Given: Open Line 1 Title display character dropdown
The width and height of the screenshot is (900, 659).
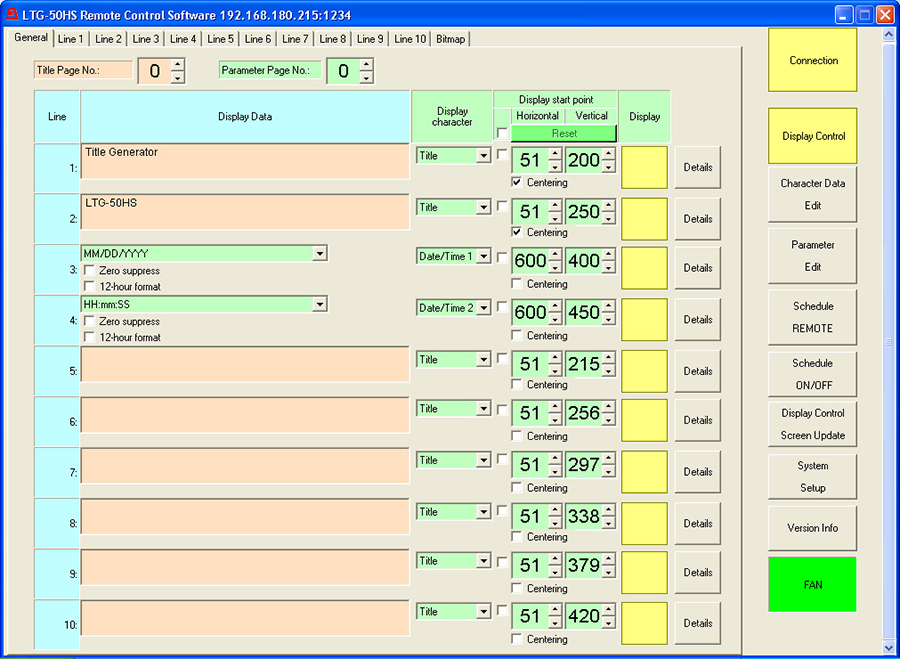Looking at the screenshot, I should point(484,157).
